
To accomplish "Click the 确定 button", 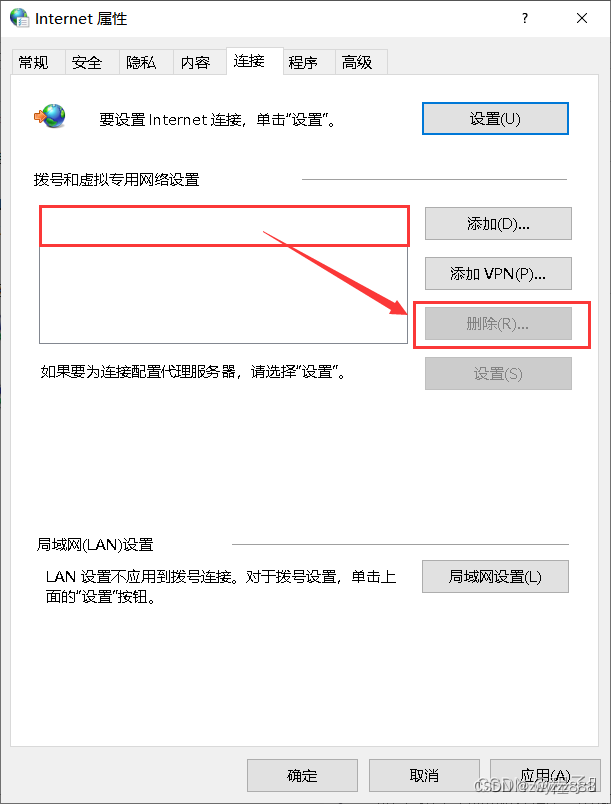I will 302,775.
